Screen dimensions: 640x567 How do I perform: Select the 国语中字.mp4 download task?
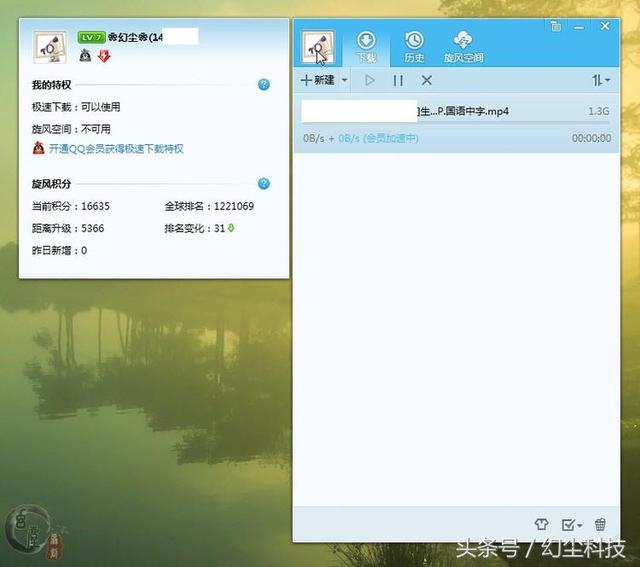456,124
